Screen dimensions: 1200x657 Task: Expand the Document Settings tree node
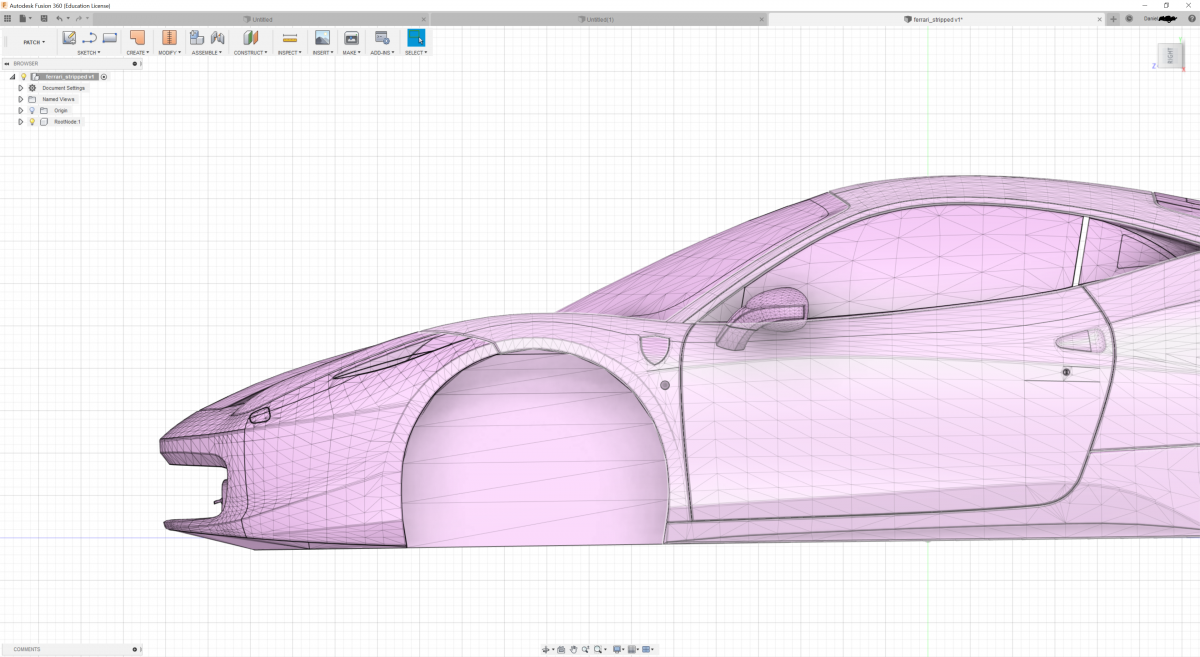pyautogui.click(x=20, y=88)
